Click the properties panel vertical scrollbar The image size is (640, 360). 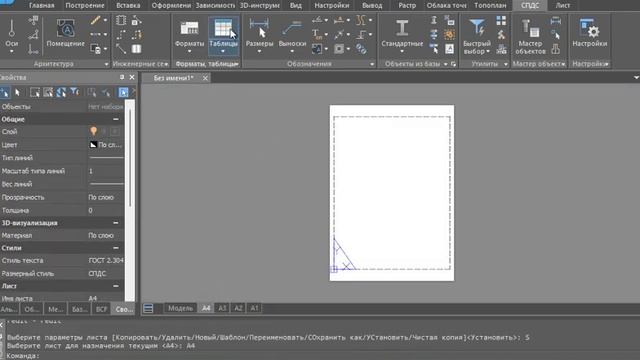tap(130, 157)
